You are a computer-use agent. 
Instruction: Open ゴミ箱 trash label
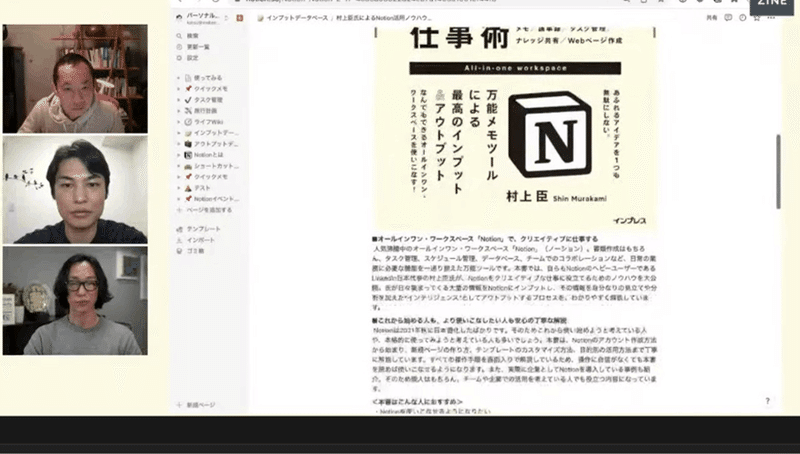pyautogui.click(x=195, y=251)
